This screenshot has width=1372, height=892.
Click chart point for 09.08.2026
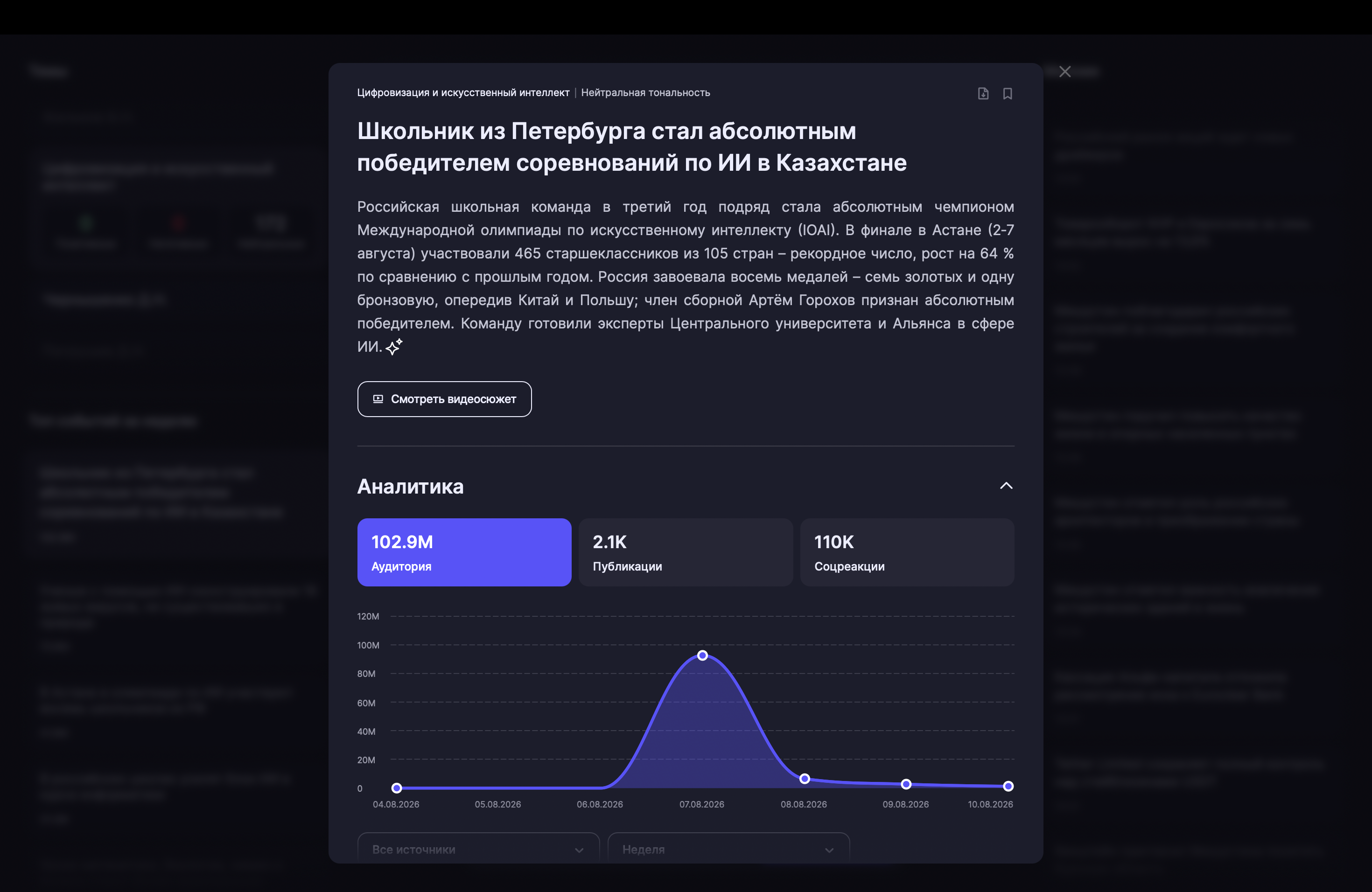point(906,784)
